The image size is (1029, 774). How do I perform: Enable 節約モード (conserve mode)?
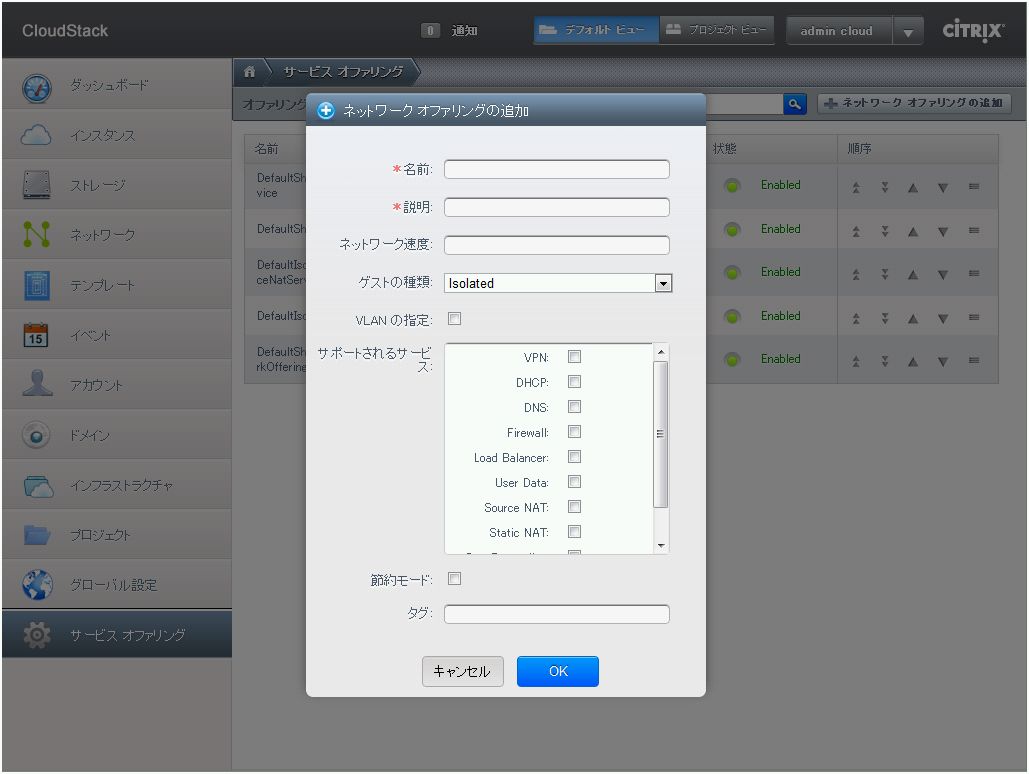pos(455,578)
